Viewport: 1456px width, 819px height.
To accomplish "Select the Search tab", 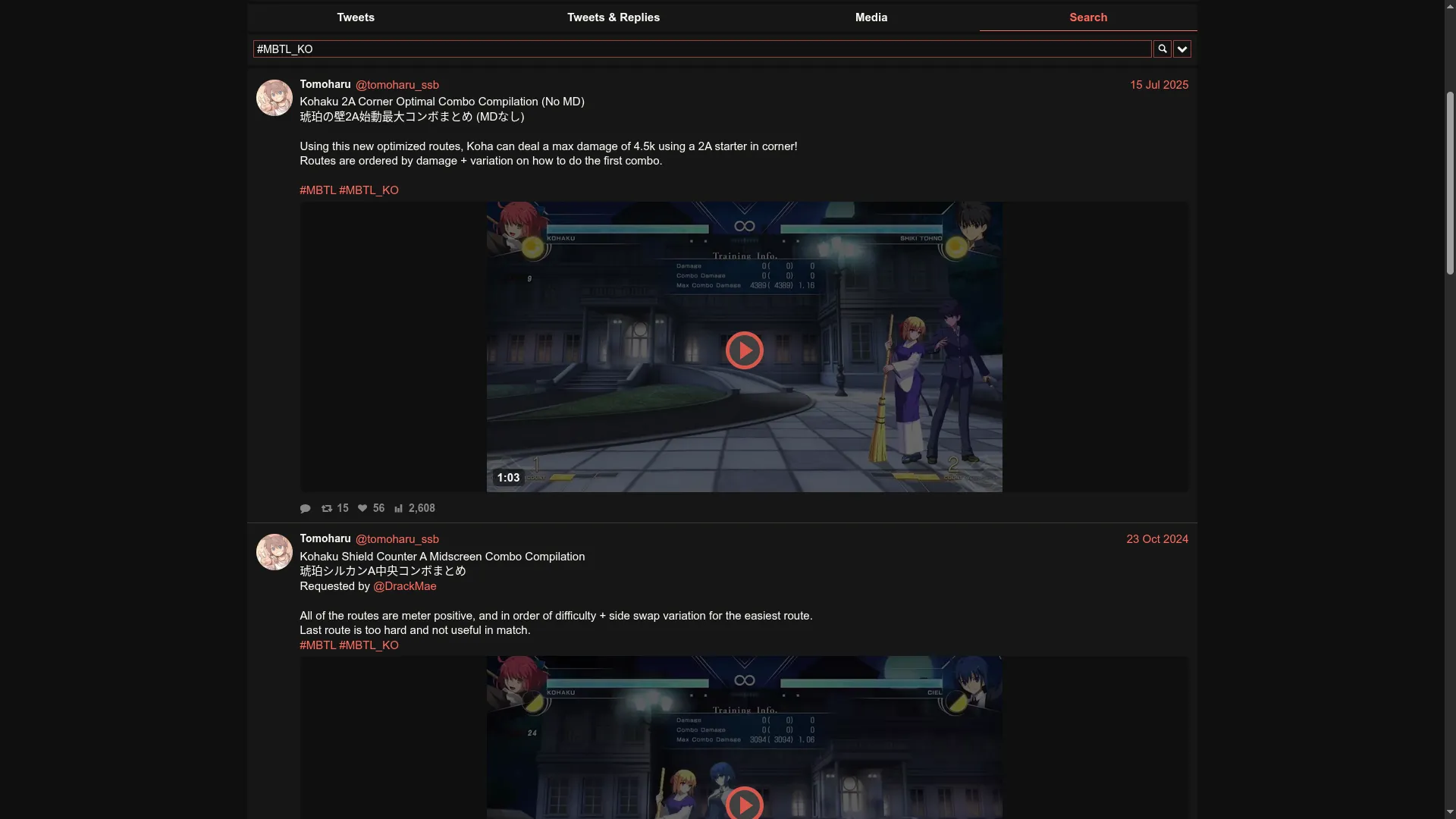I will (1087, 17).
